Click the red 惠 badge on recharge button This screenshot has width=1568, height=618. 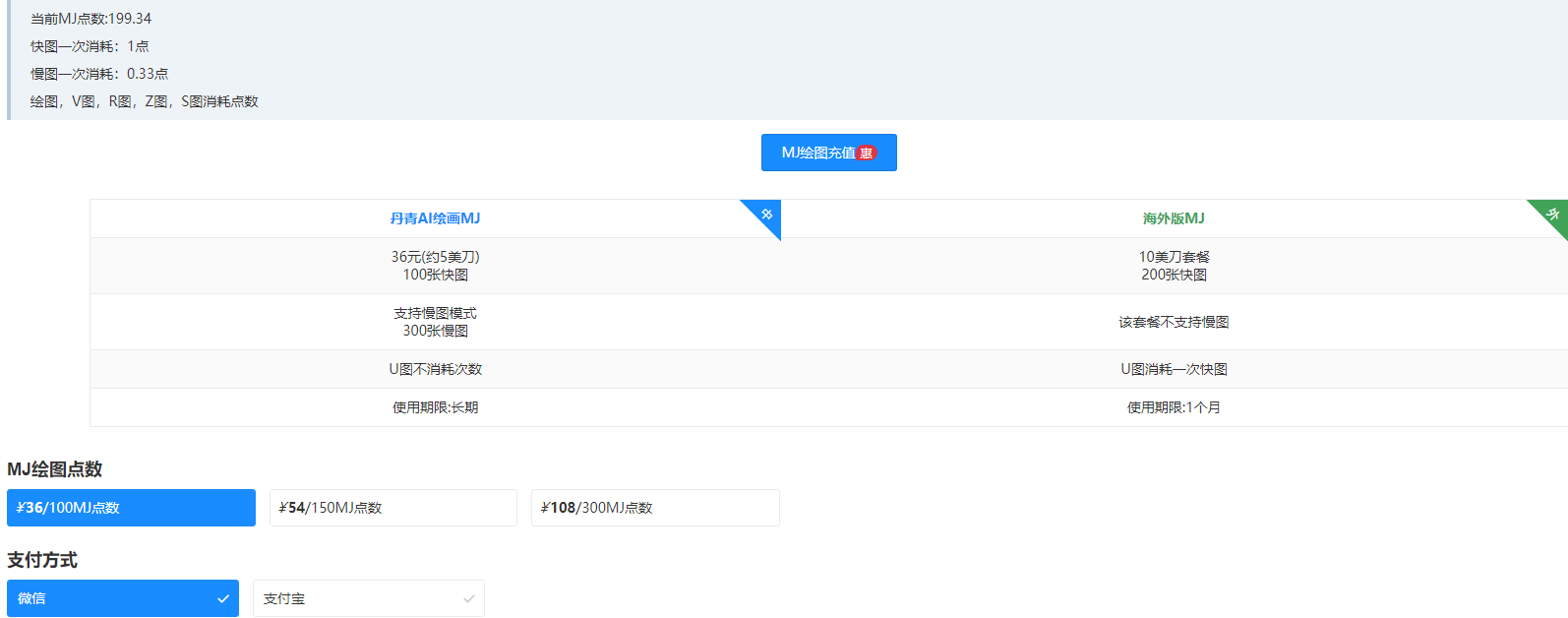[x=866, y=154]
